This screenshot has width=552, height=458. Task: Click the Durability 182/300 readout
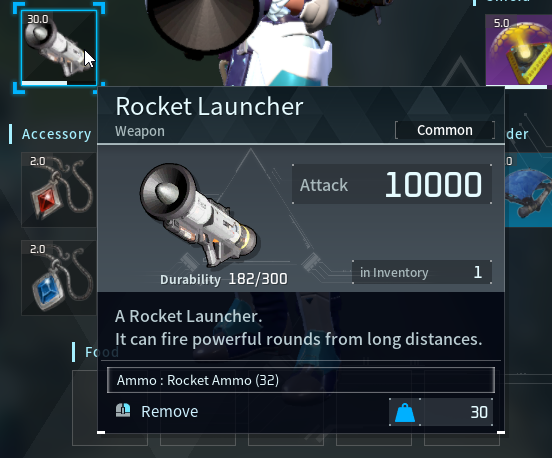[224, 279]
